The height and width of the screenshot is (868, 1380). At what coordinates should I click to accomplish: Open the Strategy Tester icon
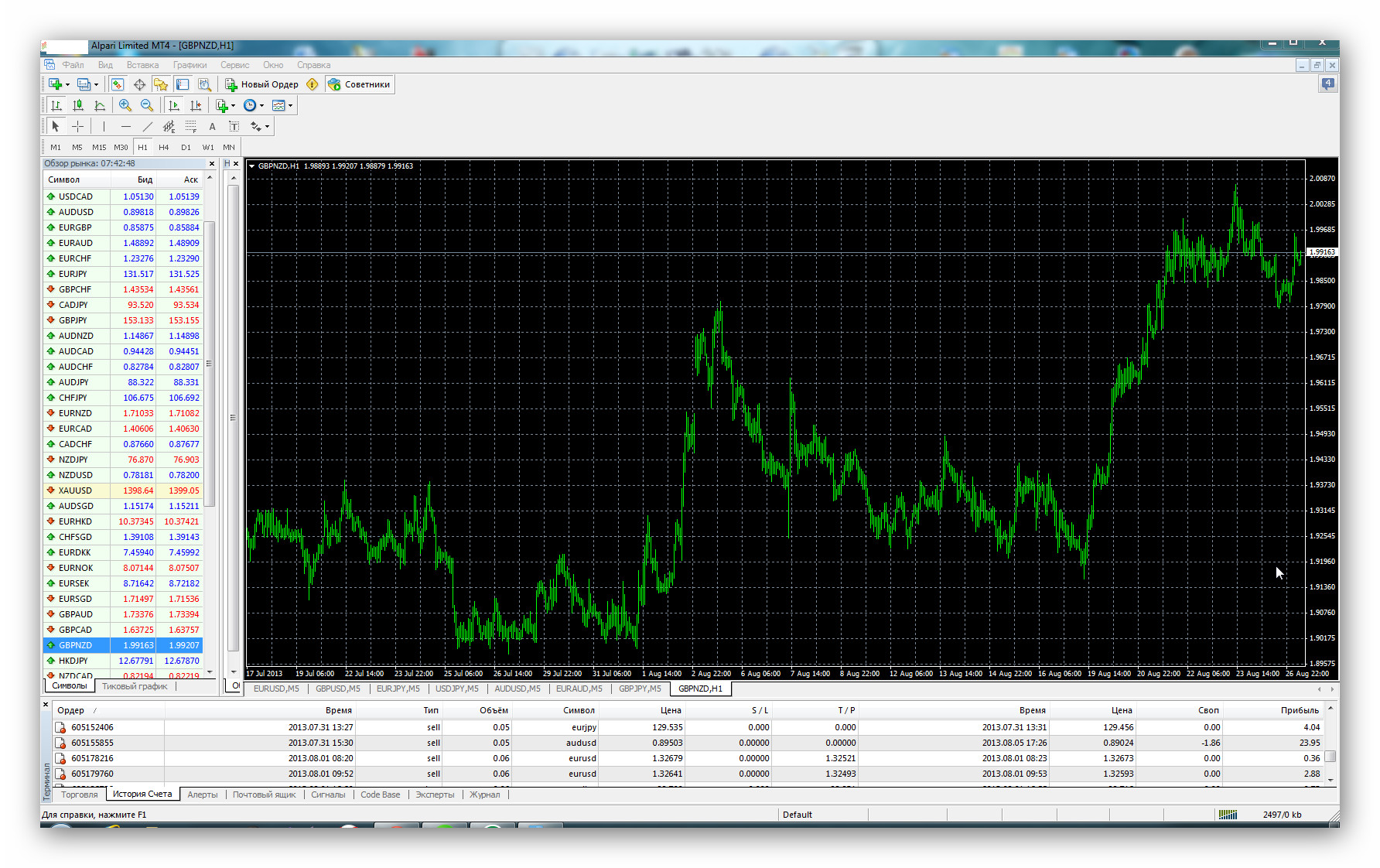[x=204, y=84]
